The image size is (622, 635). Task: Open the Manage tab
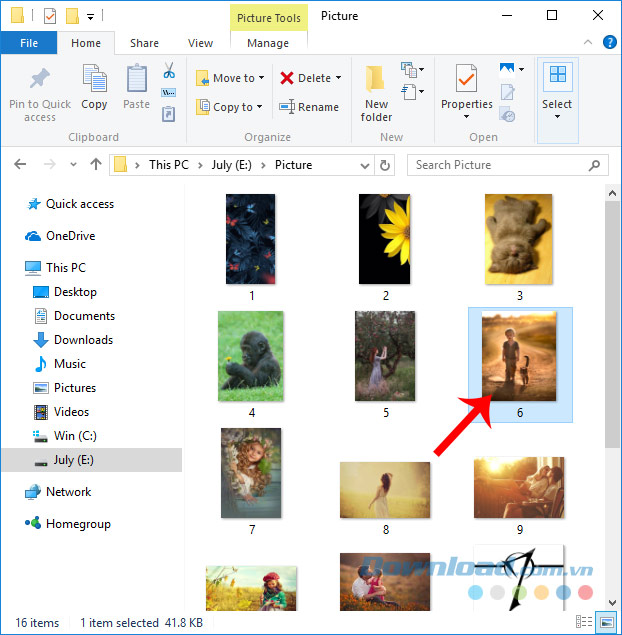268,43
